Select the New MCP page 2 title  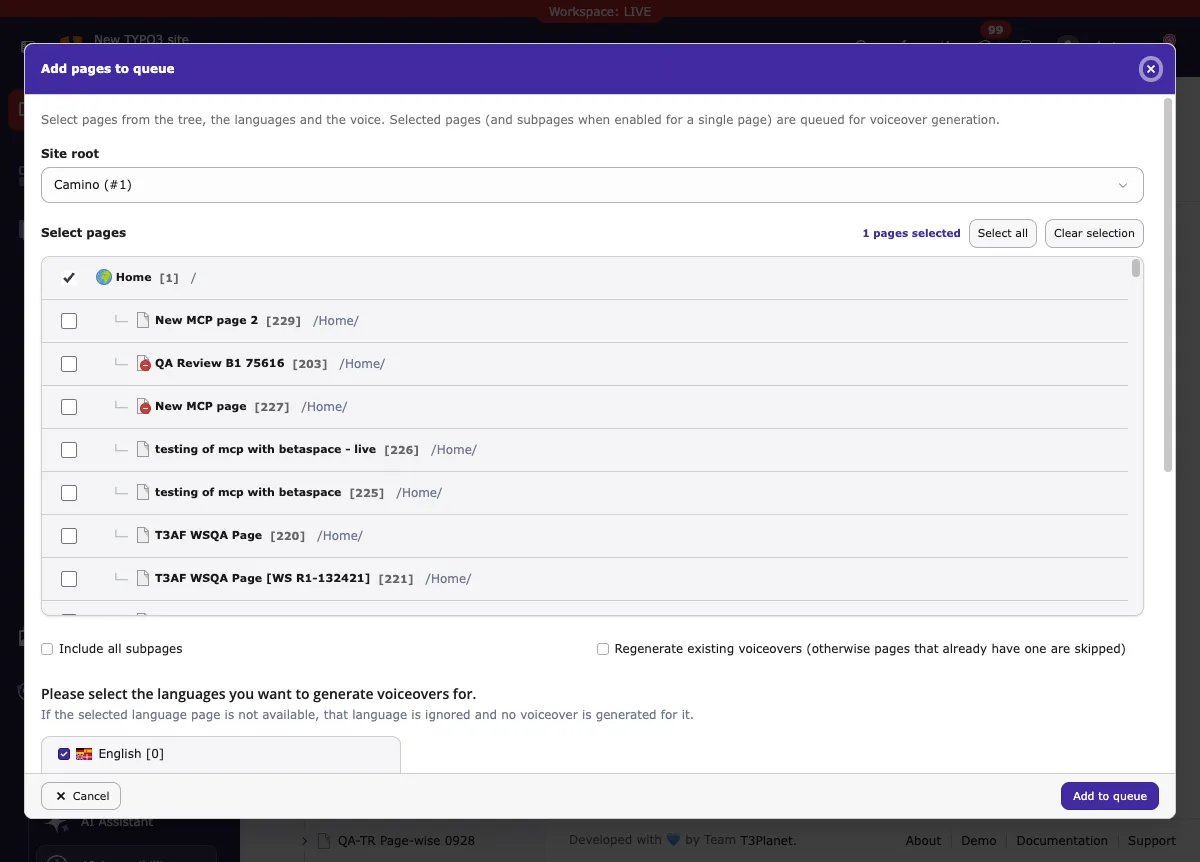click(x=206, y=320)
